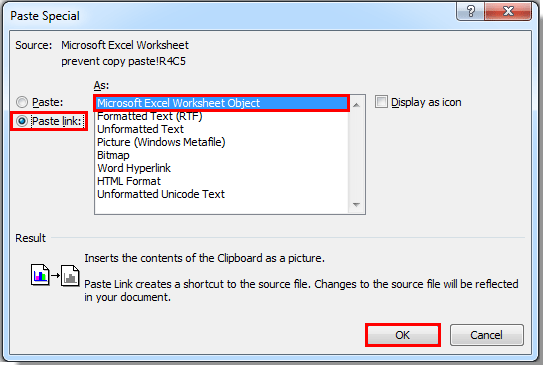Select the Paste link radio button

[x=22, y=121]
